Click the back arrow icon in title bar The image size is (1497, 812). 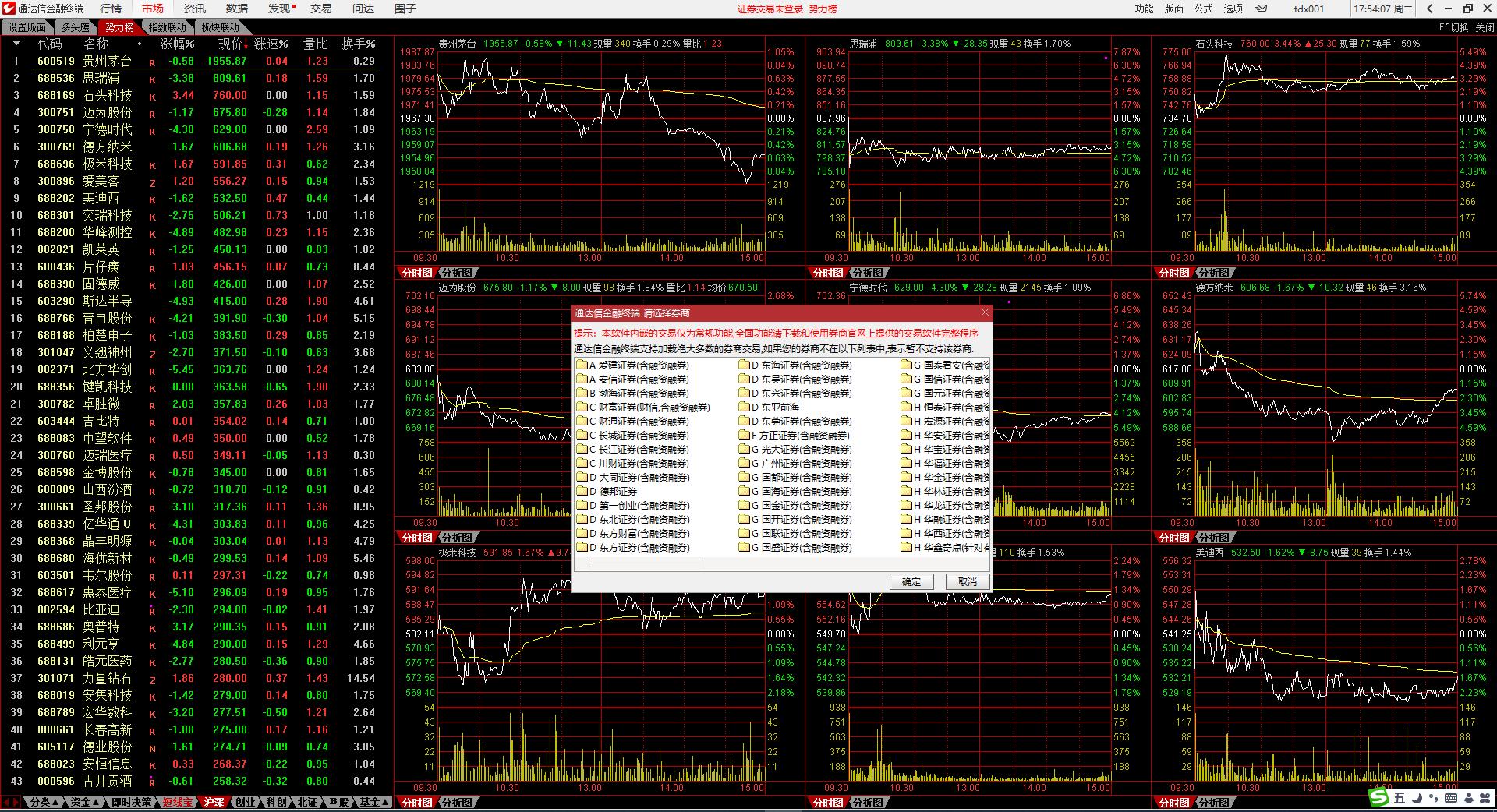click(x=1429, y=9)
